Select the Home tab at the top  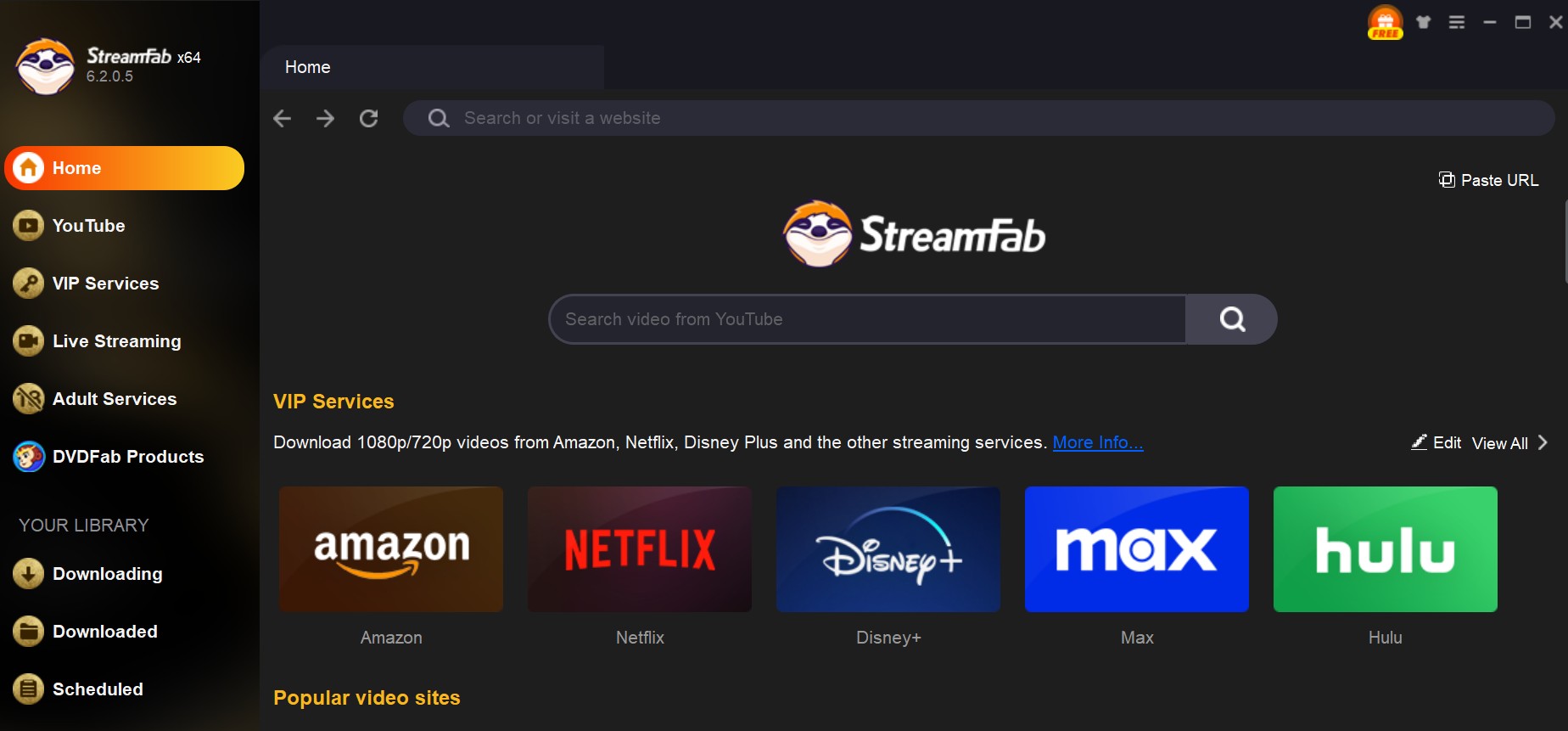coord(433,67)
